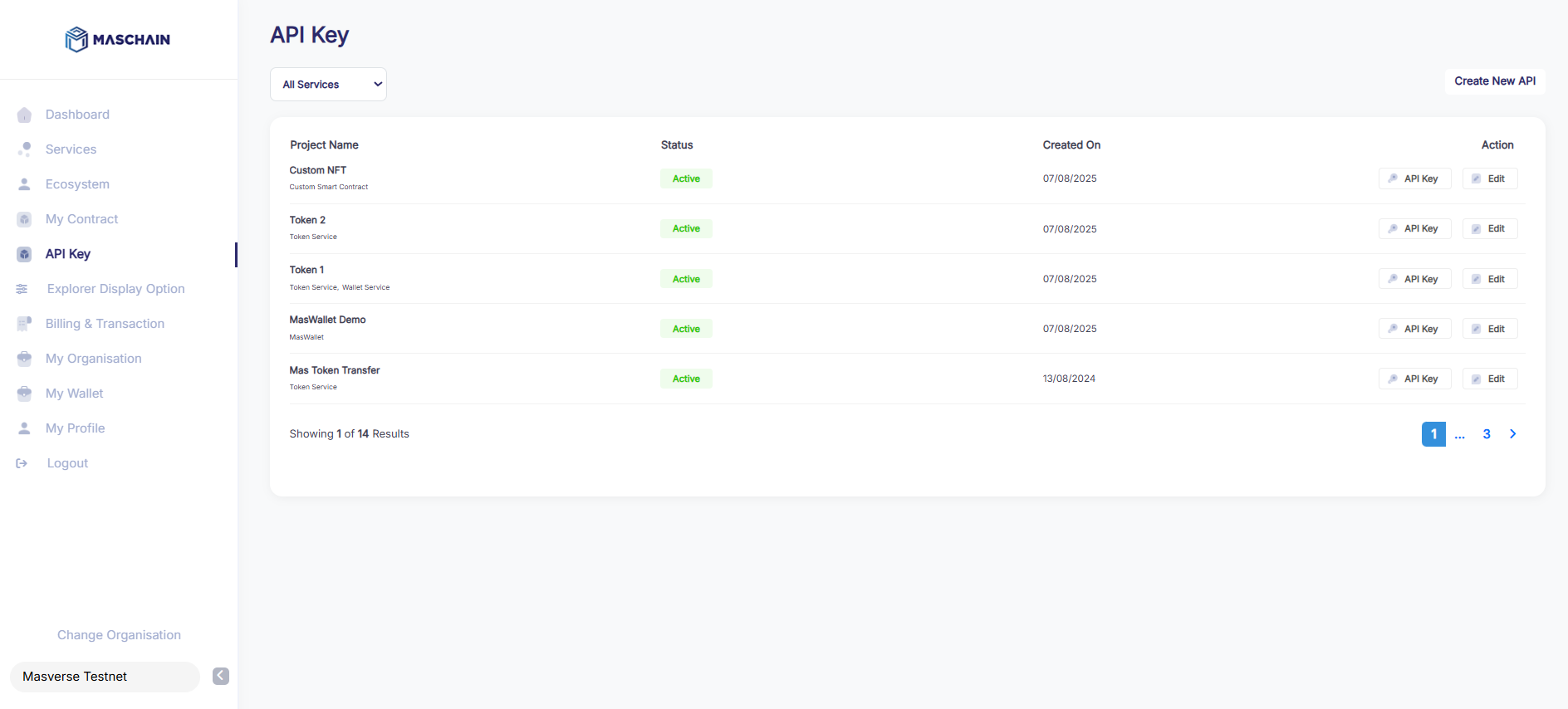1568x709 pixels.
Task: Select API Key menu item in the sidebar
Action: [68, 254]
